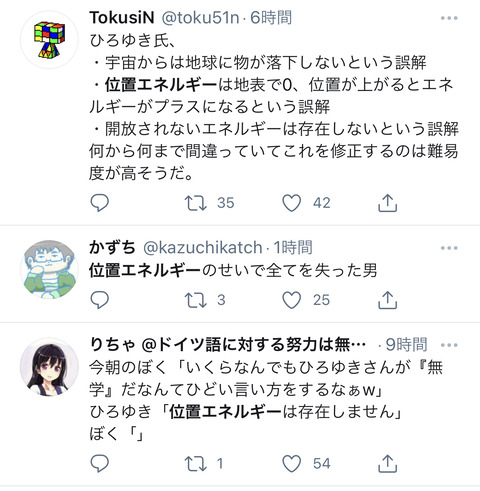
Task: Open more options for TokusiN's tweet
Action: pyautogui.click(x=449, y=18)
